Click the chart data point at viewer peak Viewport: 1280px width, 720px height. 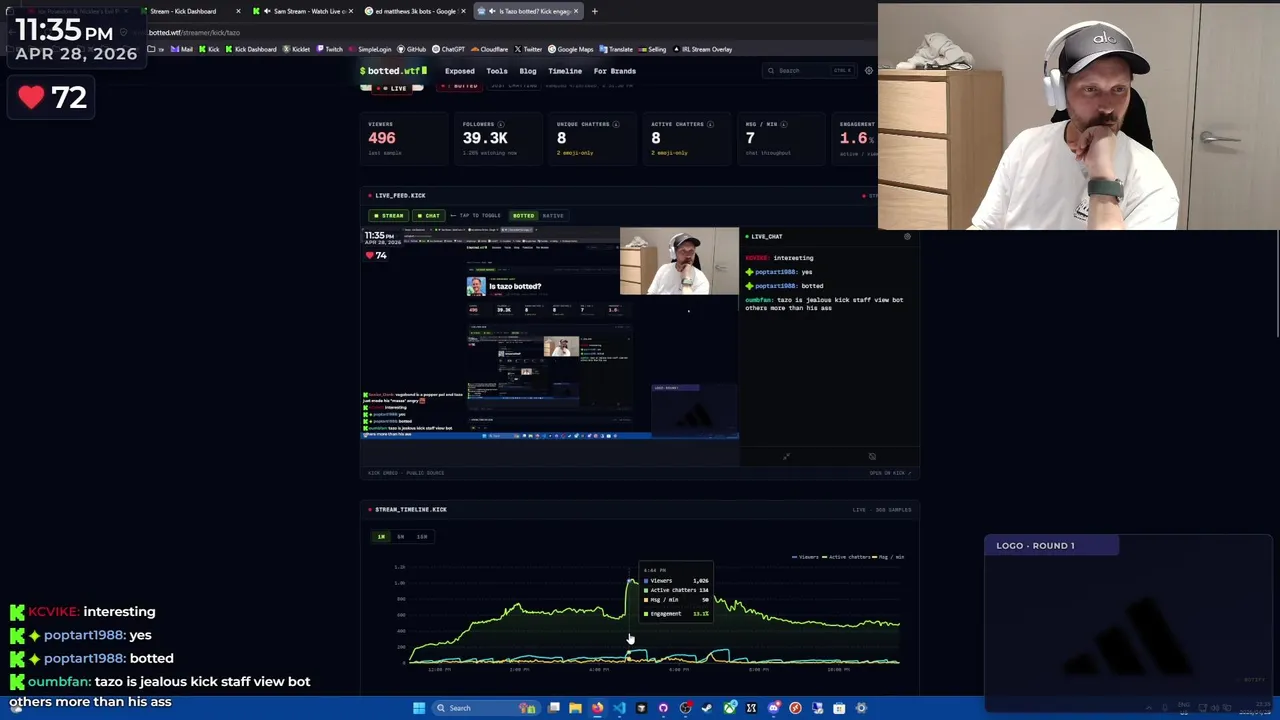pyautogui.click(x=630, y=581)
